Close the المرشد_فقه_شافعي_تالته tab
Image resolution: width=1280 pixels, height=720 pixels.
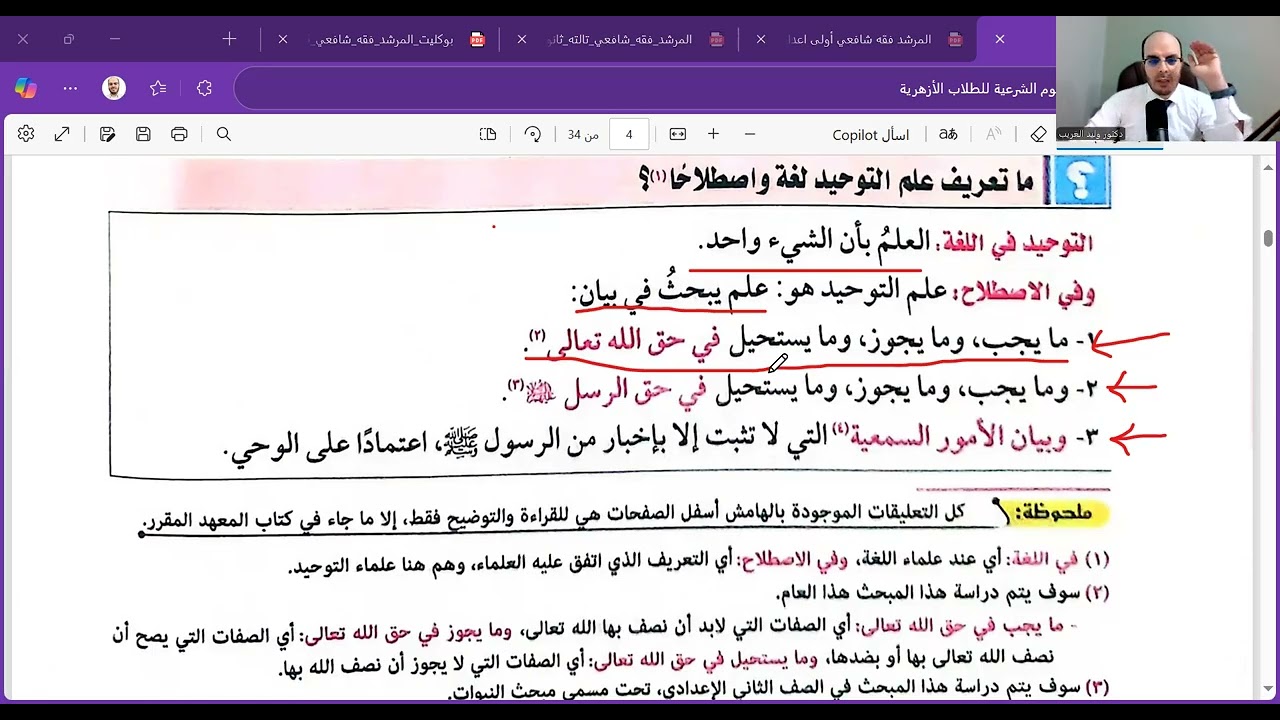tap(522, 39)
